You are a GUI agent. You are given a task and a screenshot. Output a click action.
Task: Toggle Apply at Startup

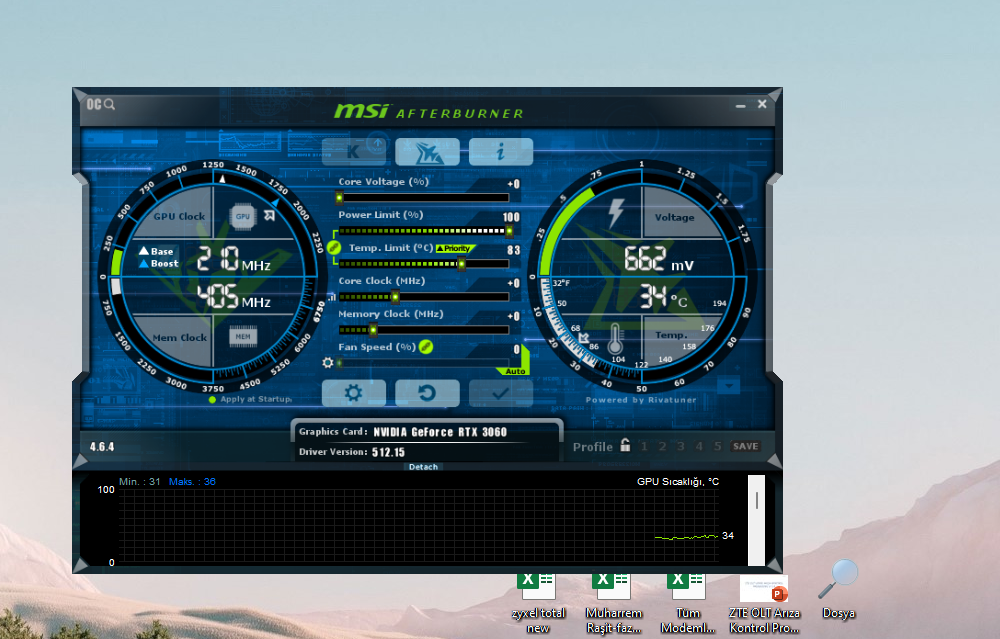(x=250, y=399)
